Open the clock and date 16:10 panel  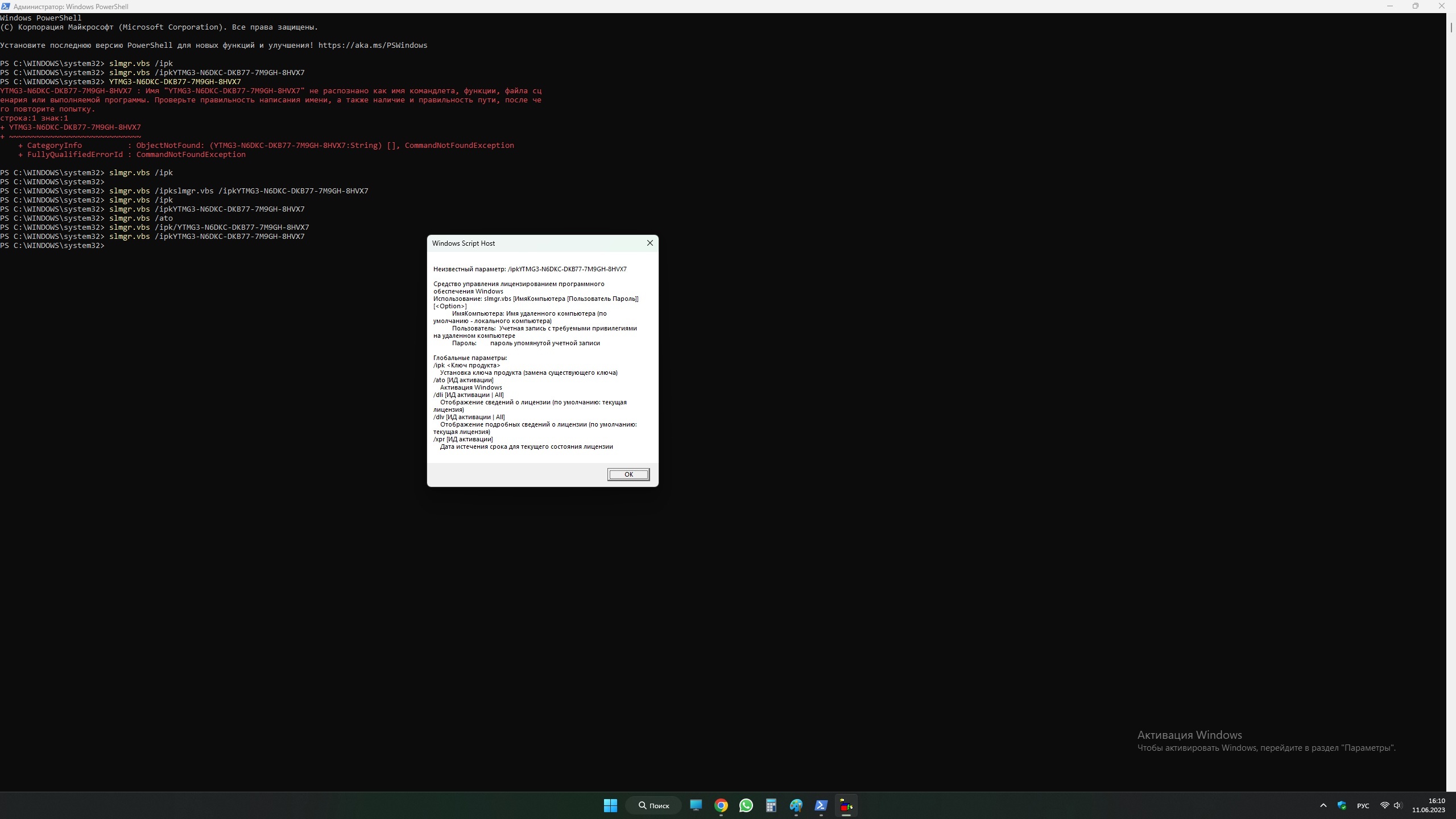click(x=1428, y=805)
